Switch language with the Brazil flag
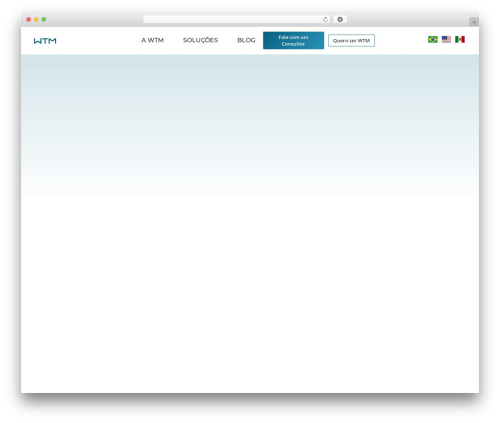Viewport: 500px width, 423px height. [x=433, y=39]
